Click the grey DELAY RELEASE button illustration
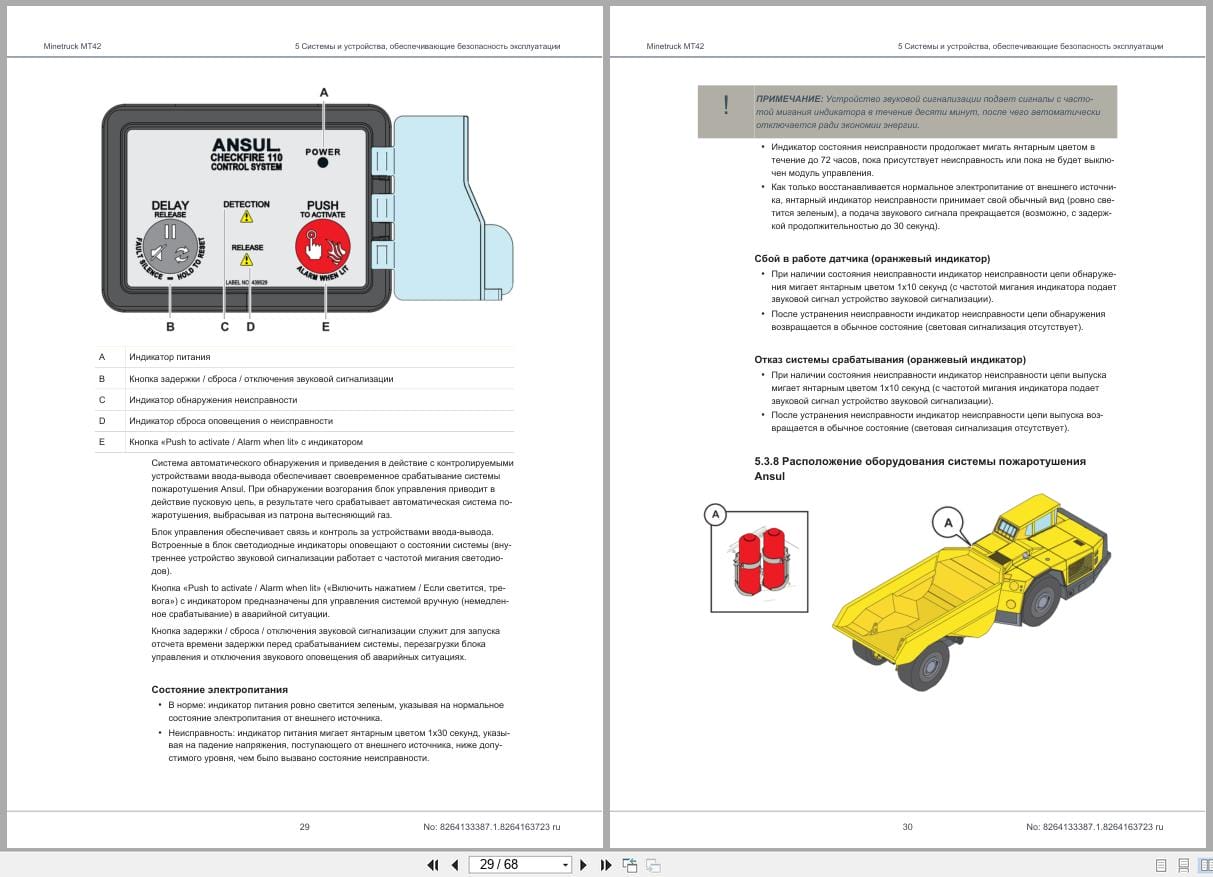 170,248
